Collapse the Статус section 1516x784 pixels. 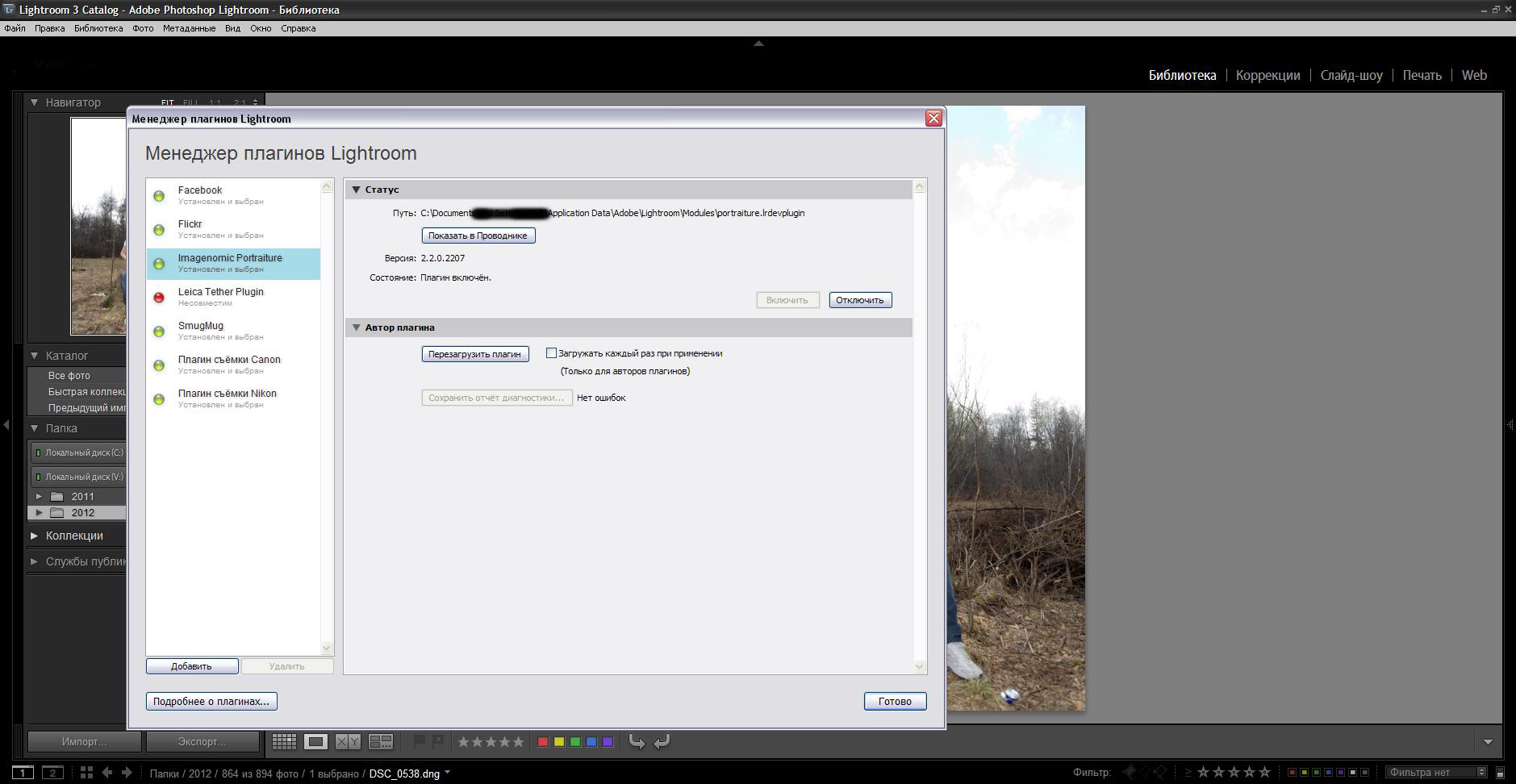(356, 190)
